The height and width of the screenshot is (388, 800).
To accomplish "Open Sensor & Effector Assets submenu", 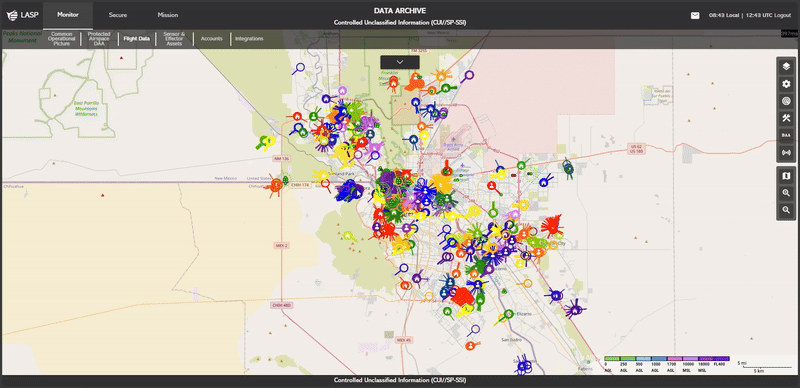I will click(174, 39).
